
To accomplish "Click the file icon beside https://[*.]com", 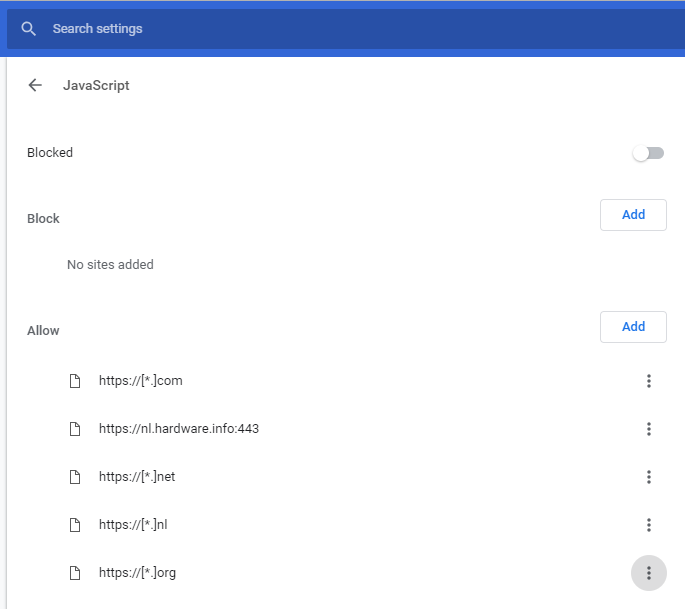I will tap(74, 381).
